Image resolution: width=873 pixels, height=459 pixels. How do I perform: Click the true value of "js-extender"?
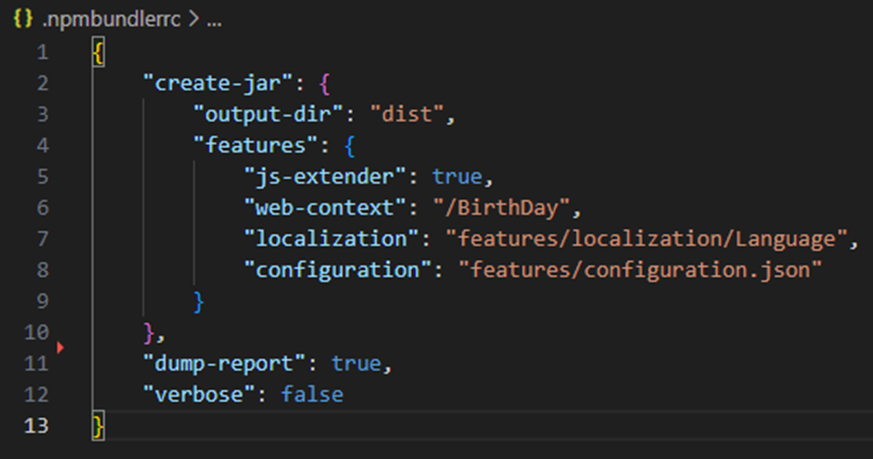point(457,176)
